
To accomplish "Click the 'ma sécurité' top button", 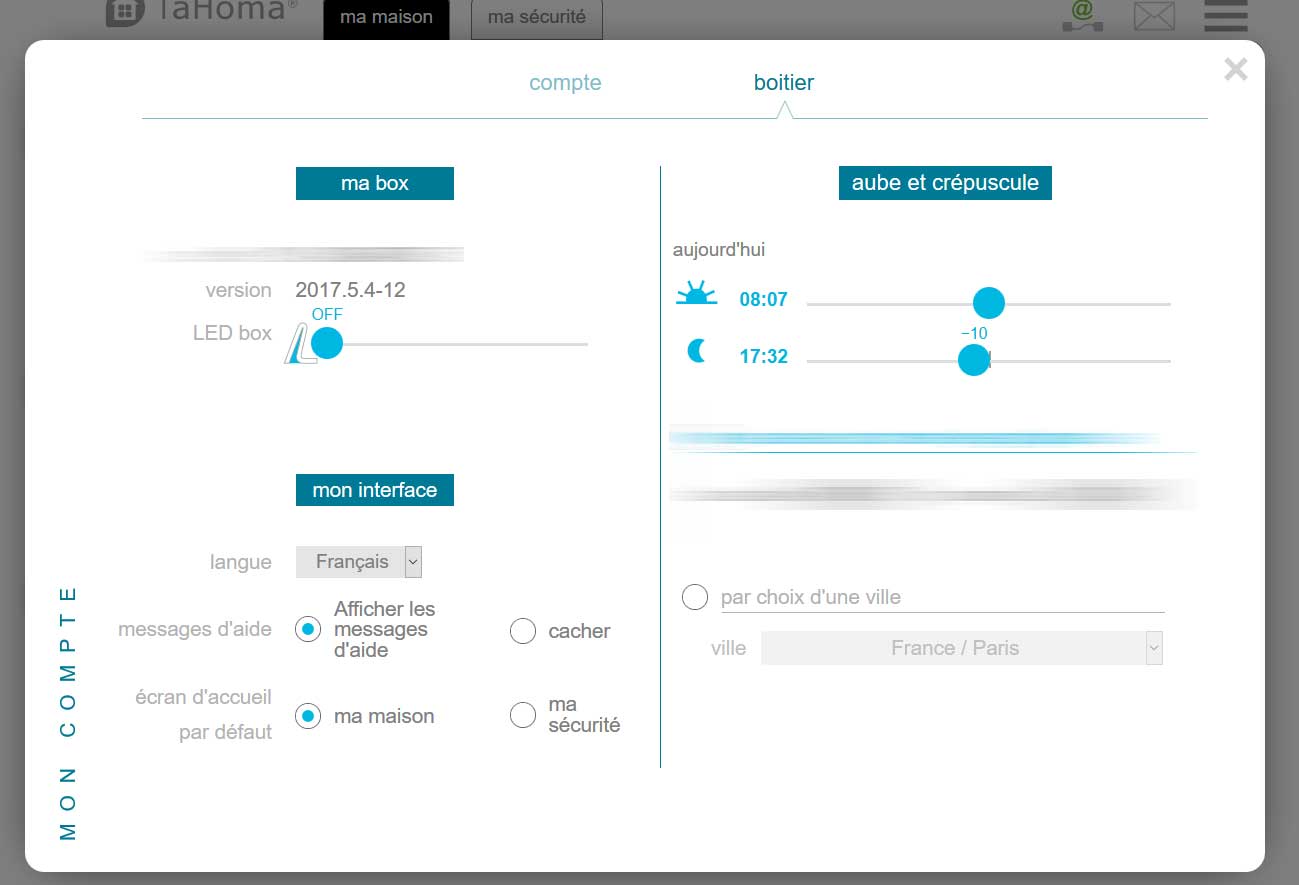I will (536, 19).
